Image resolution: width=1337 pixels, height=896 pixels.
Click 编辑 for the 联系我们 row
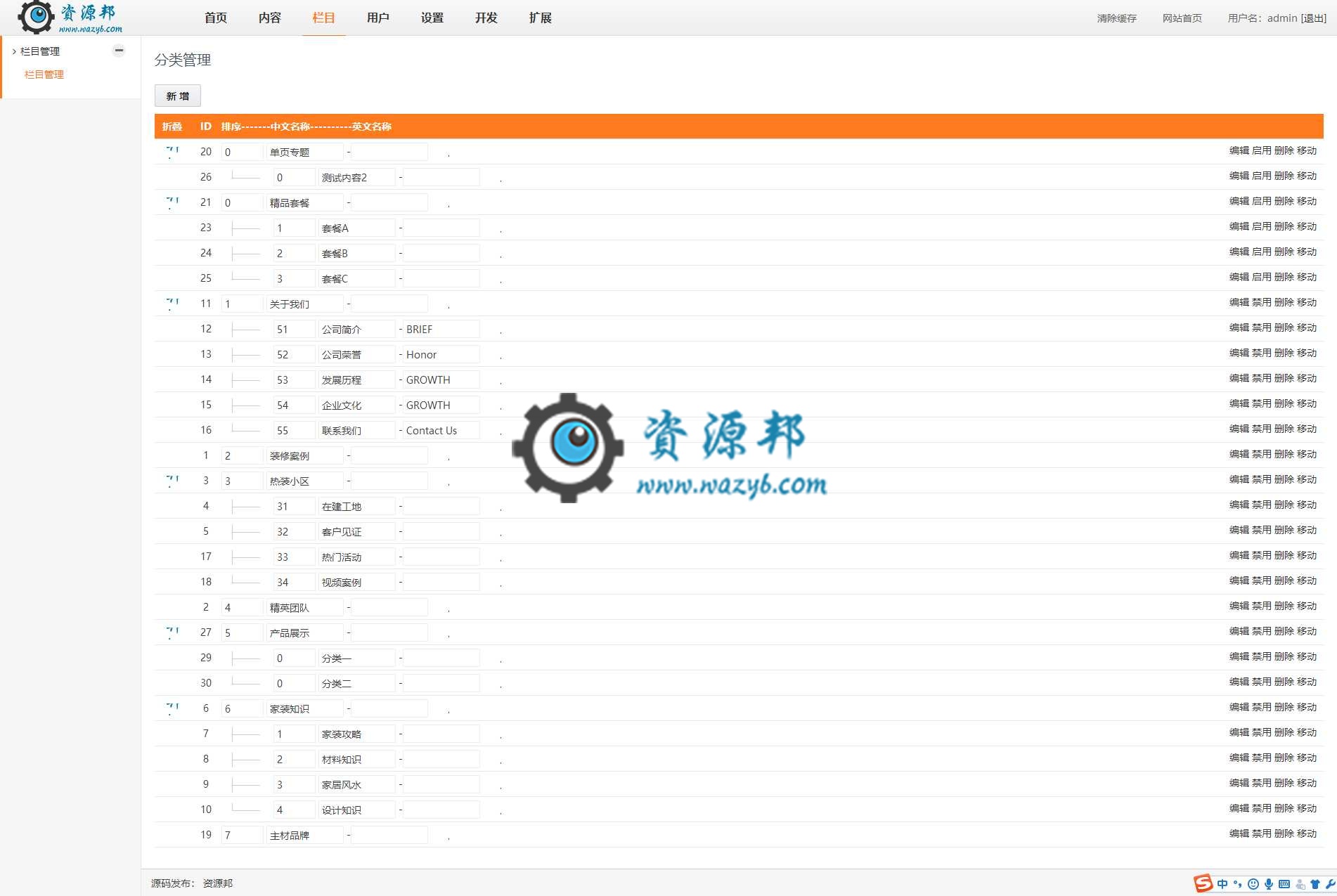click(x=1239, y=429)
